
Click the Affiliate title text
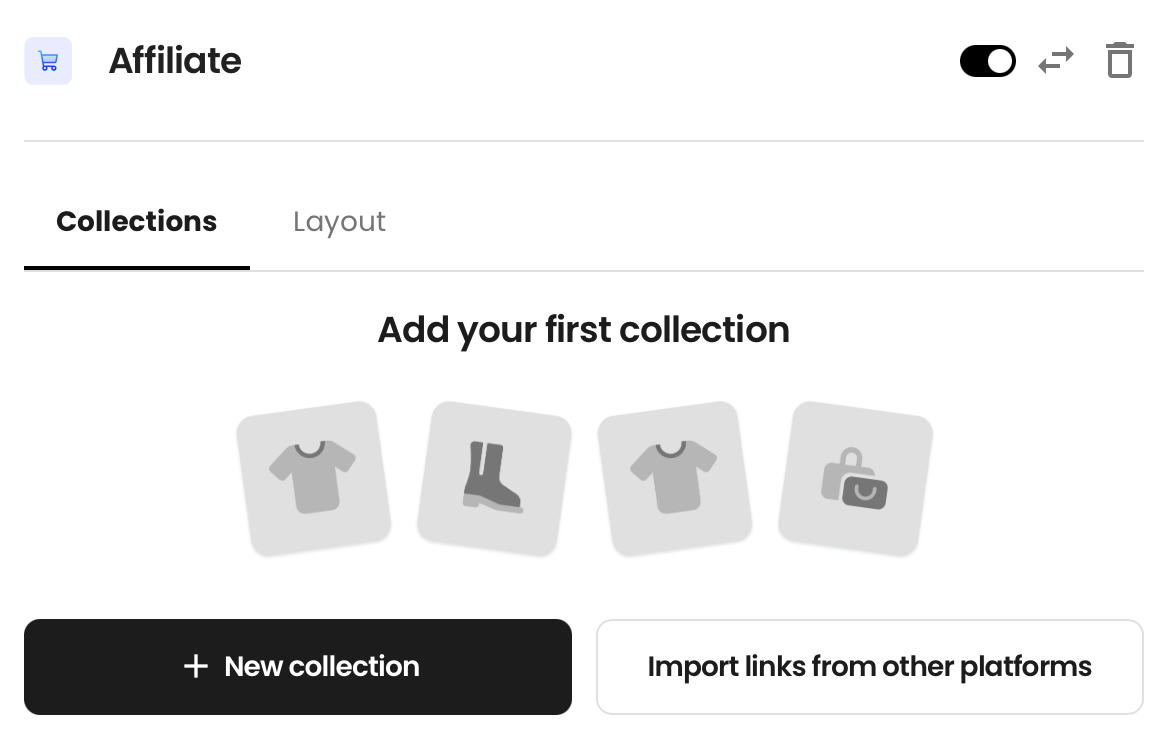pyautogui.click(x=175, y=60)
